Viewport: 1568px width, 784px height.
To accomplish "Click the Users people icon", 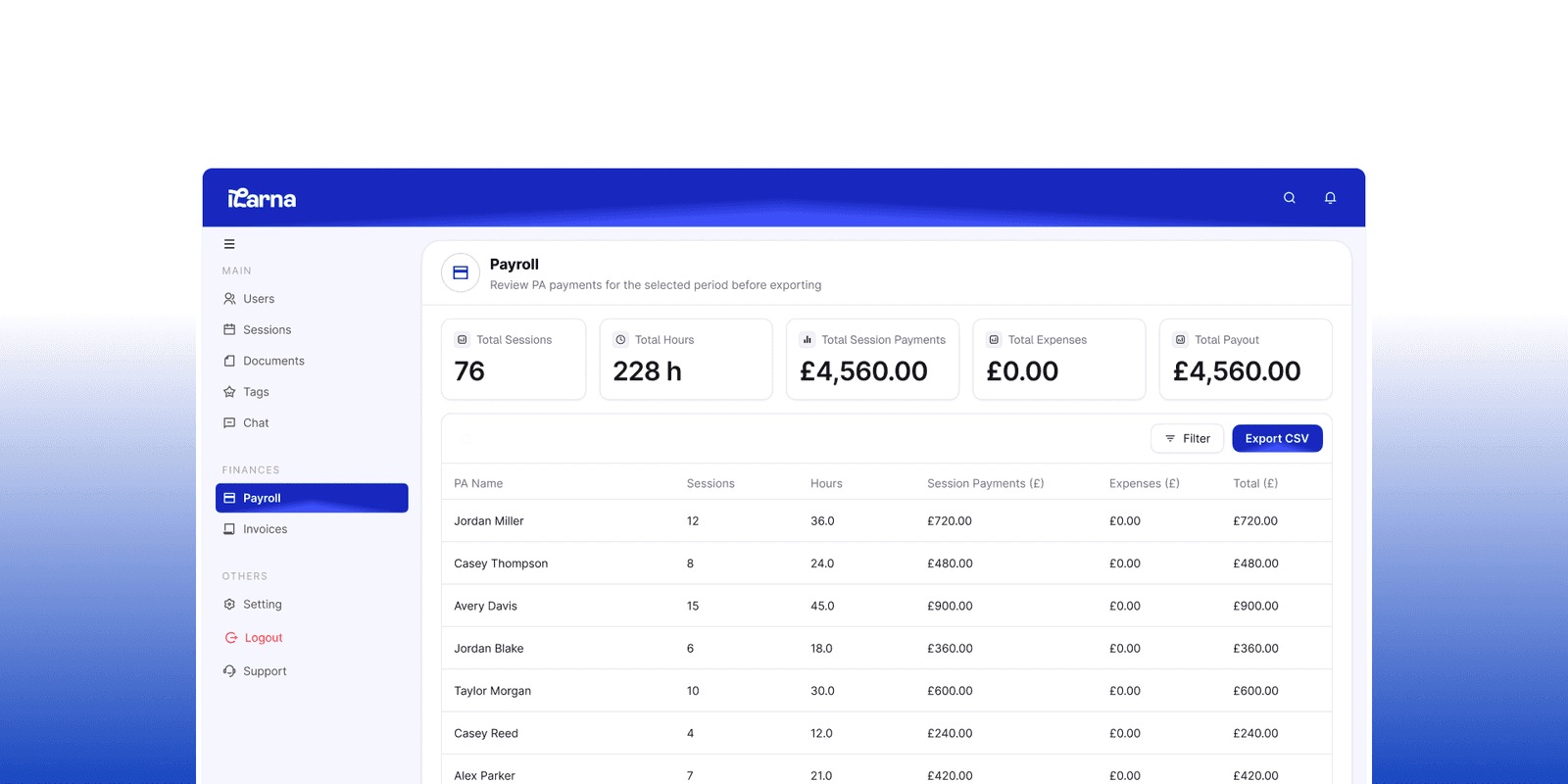I will (229, 299).
